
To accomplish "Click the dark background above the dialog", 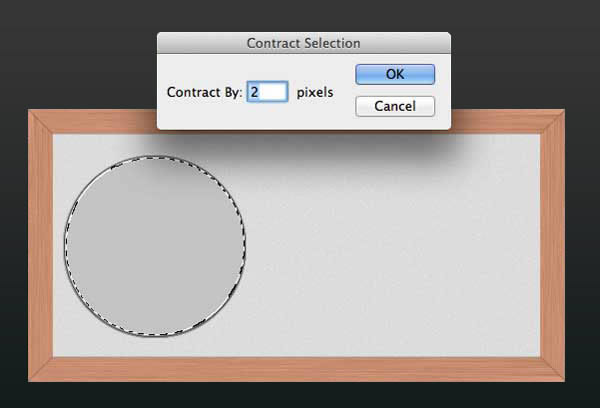I will [304, 15].
